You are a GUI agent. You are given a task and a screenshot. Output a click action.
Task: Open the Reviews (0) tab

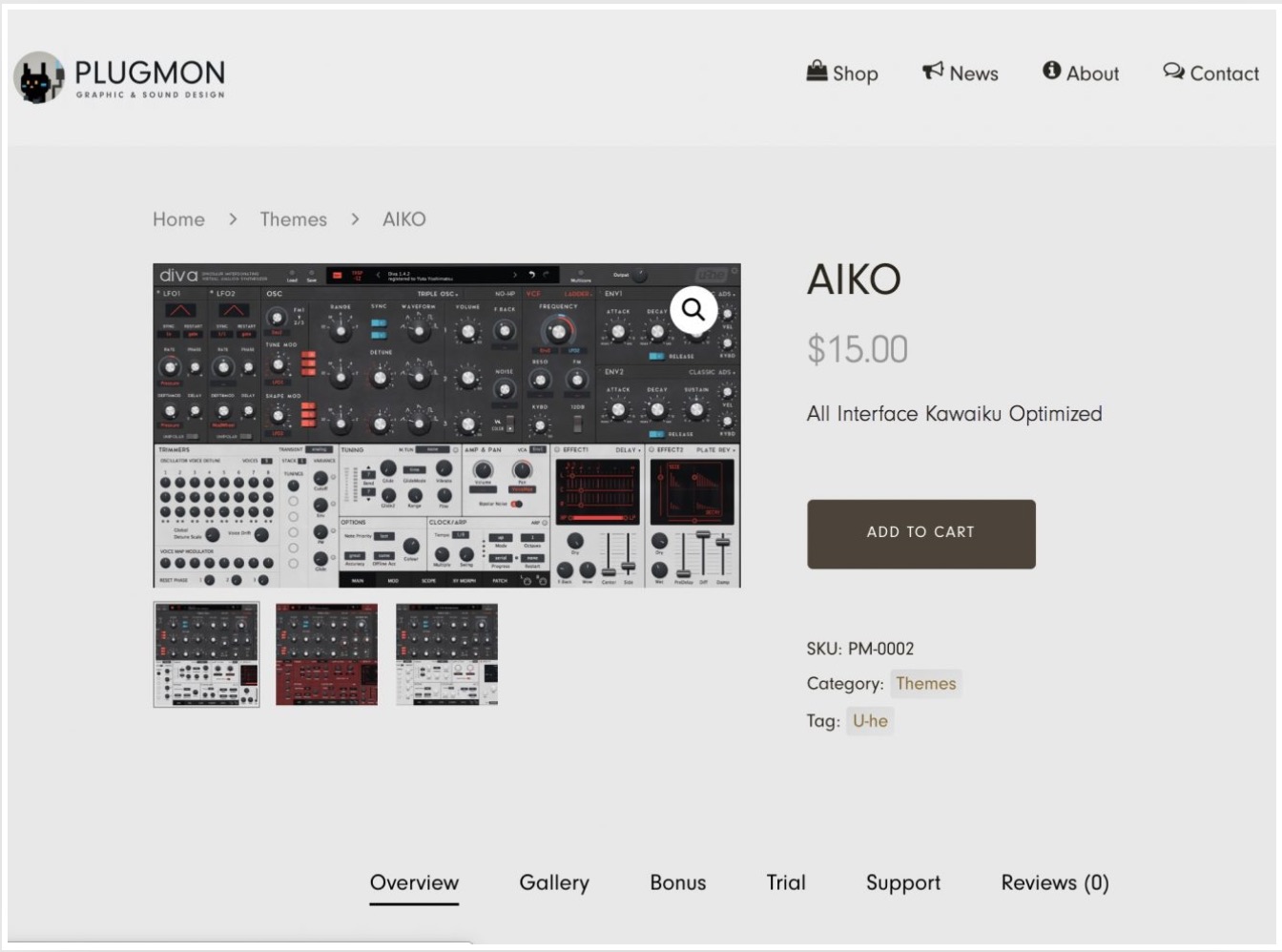coord(1055,883)
